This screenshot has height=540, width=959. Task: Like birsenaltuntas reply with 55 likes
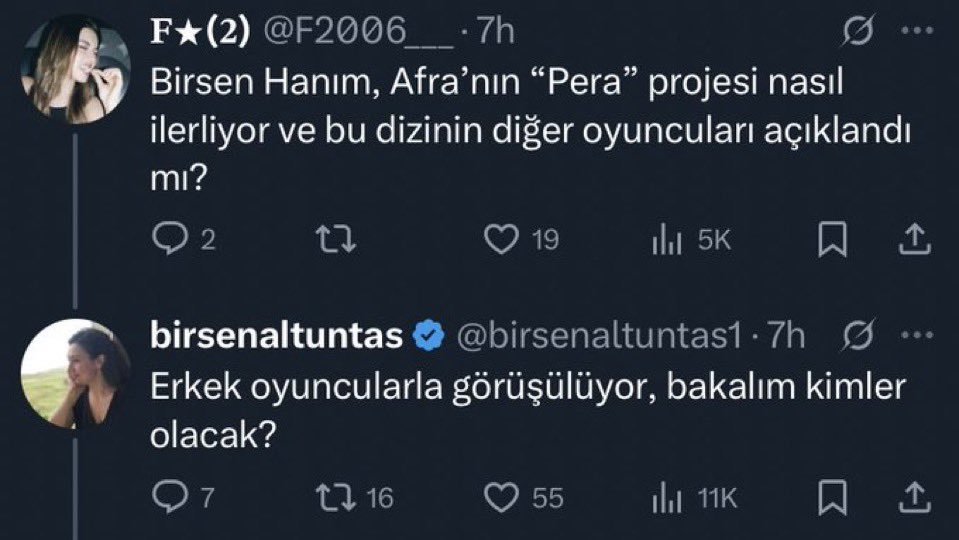coord(499,496)
